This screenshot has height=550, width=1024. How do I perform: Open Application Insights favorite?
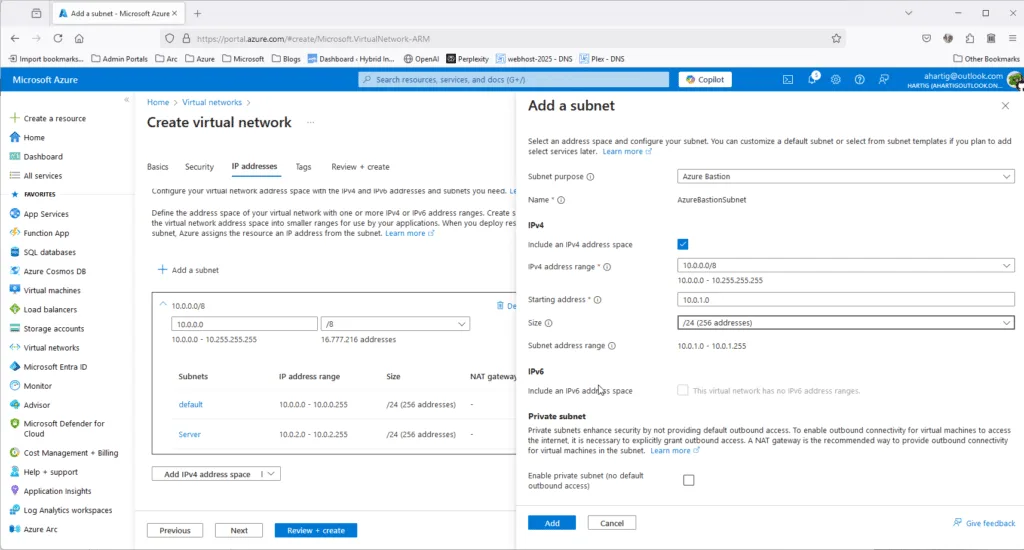50,491
